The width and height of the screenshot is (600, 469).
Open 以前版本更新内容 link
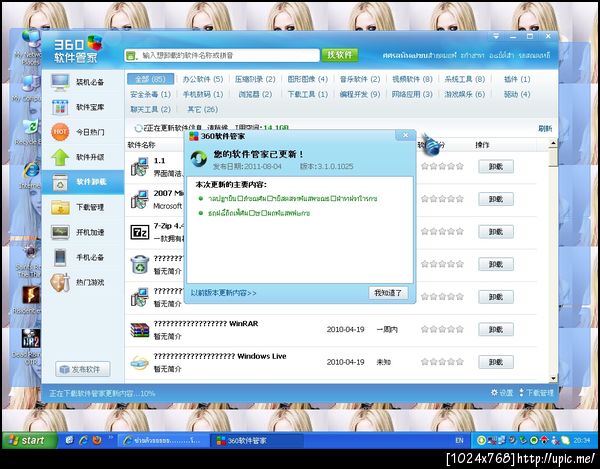223,293
